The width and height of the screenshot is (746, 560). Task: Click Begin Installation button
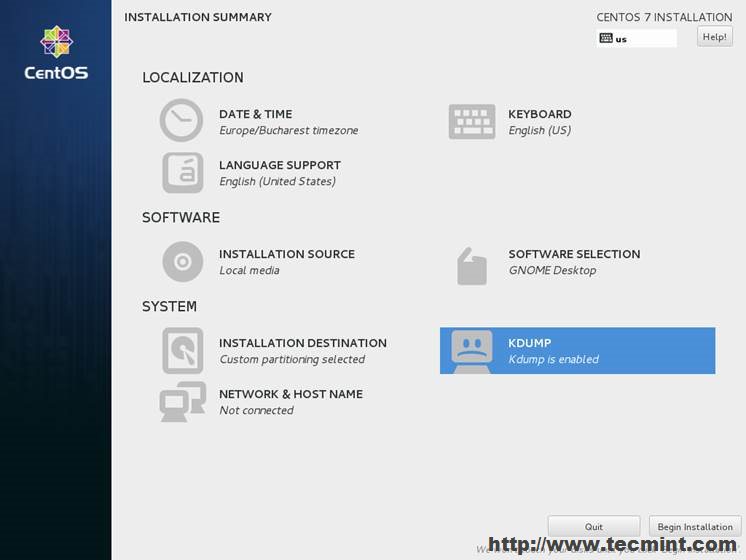(x=695, y=527)
